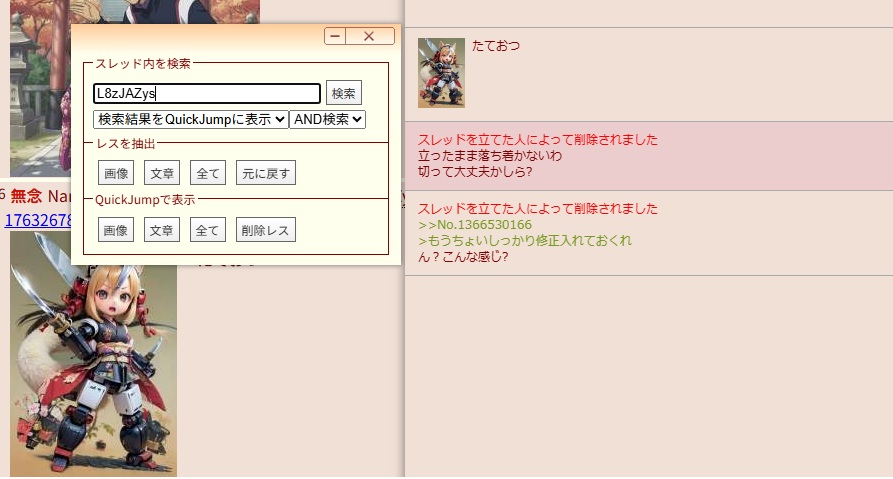Screen dimensions: 893x479
Task: Show deleted posts with 削除レス button
Action: click(x=266, y=230)
